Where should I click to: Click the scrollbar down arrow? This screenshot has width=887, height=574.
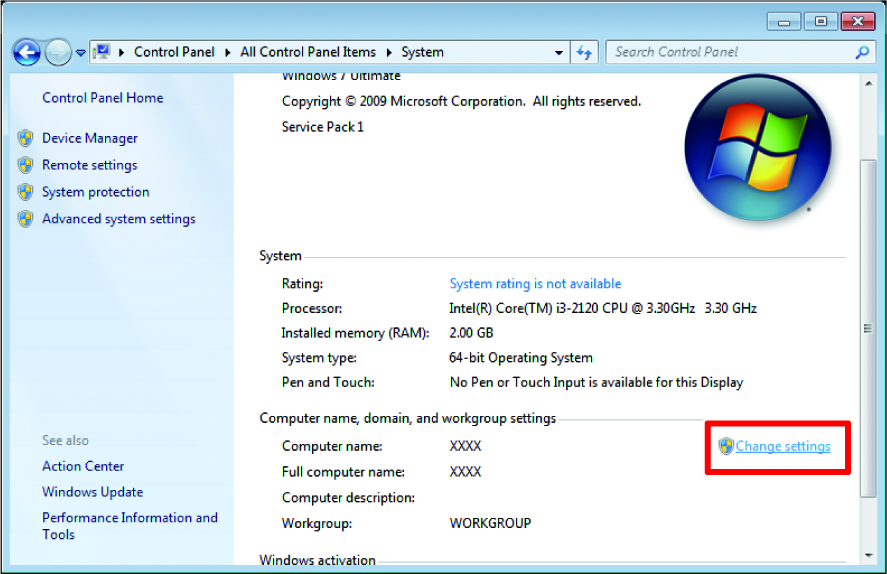pyautogui.click(x=868, y=555)
